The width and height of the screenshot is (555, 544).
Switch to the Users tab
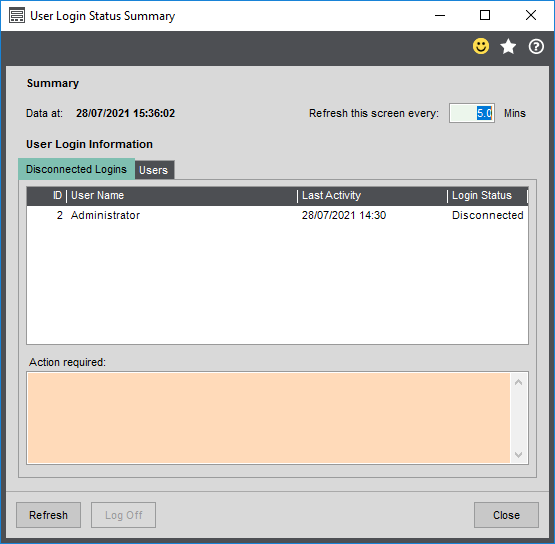click(154, 170)
